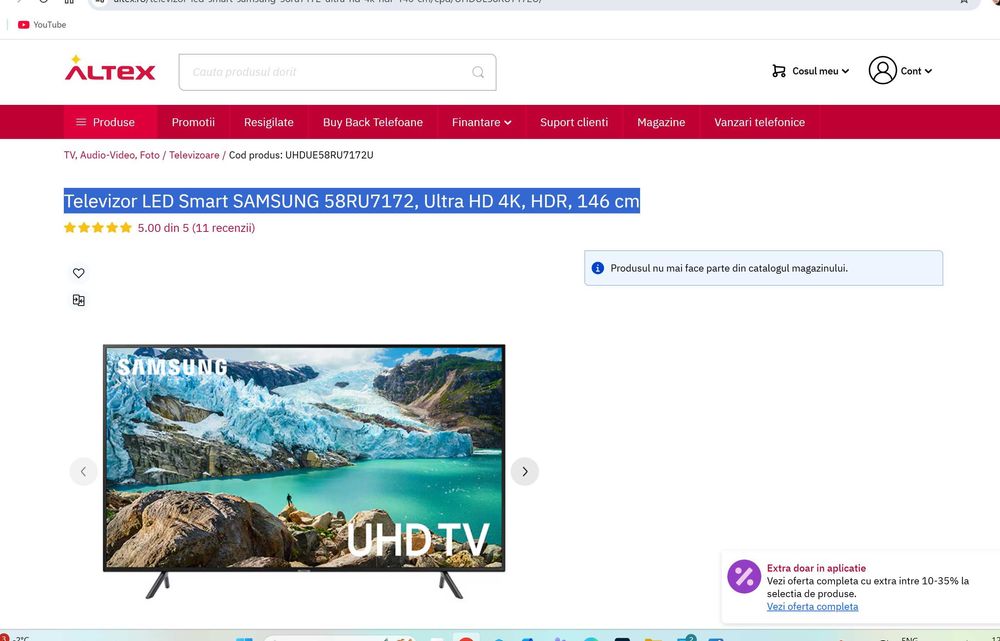
Task: Focus the product search field
Action: tap(337, 72)
